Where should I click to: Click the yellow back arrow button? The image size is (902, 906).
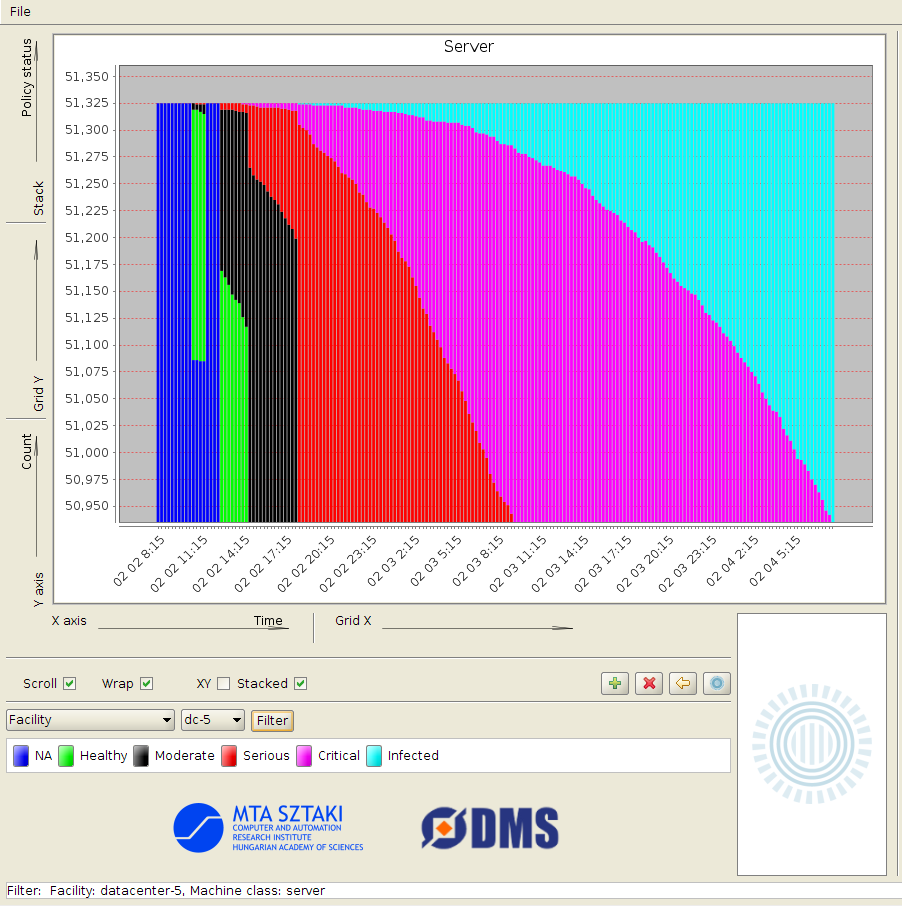pyautogui.click(x=683, y=684)
